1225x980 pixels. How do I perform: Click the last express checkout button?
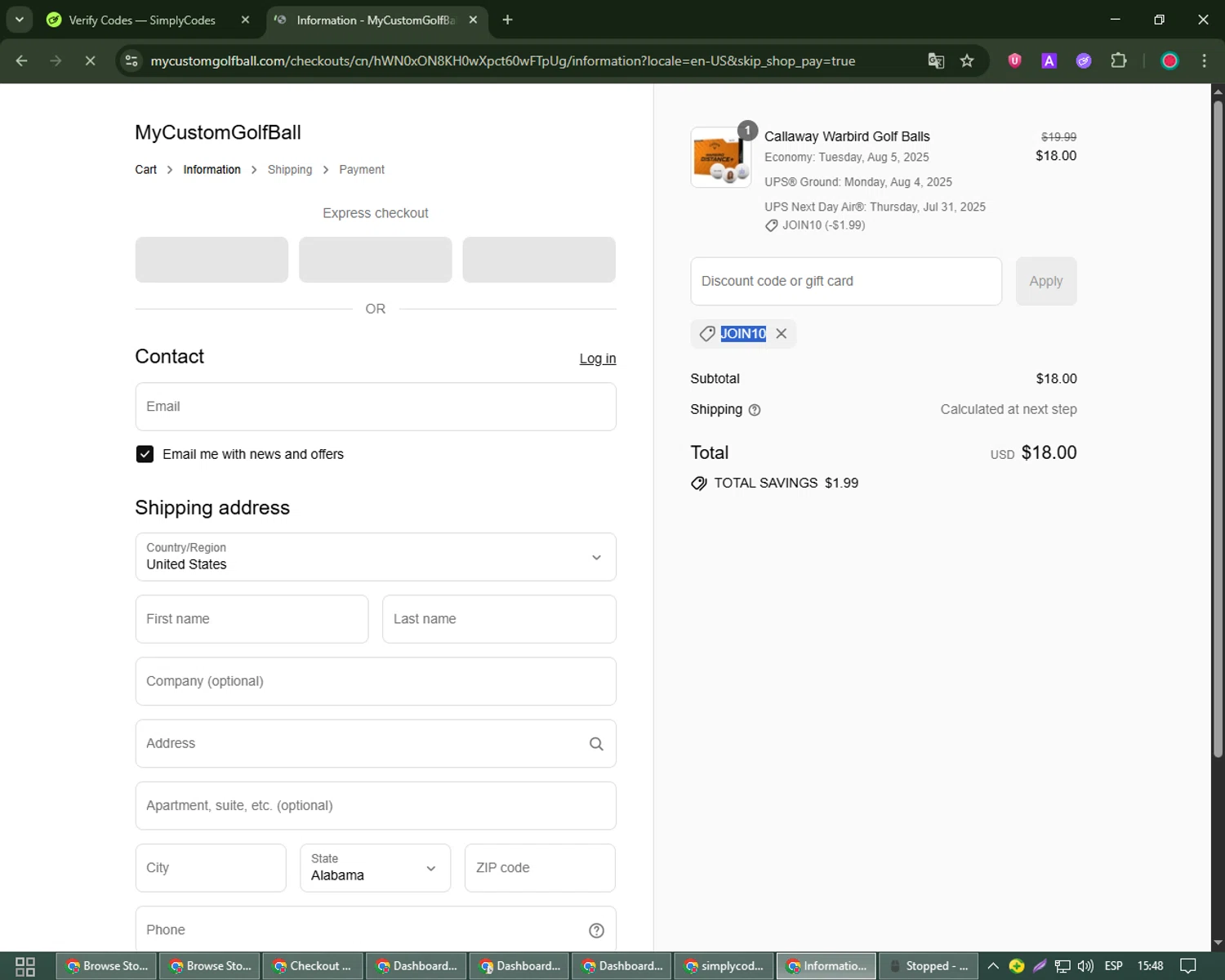539,260
